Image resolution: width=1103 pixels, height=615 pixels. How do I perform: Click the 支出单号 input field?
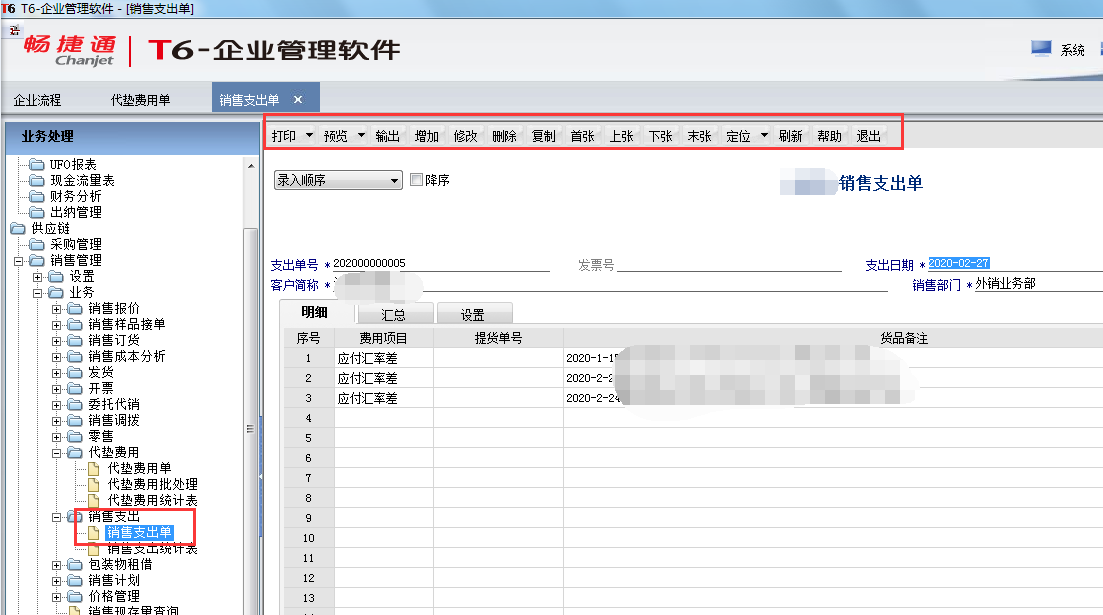[x=441, y=263]
